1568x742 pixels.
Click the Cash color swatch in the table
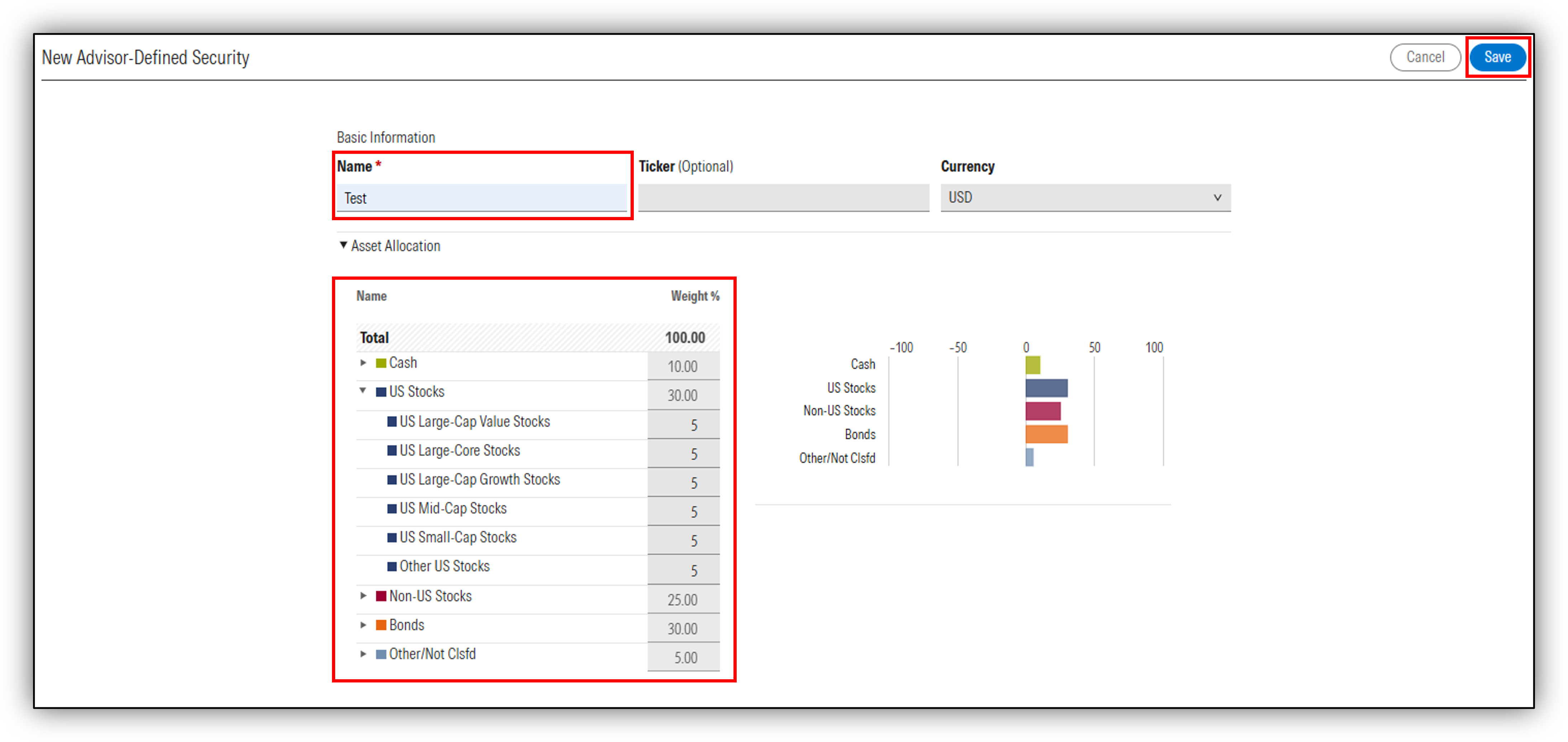[381, 363]
